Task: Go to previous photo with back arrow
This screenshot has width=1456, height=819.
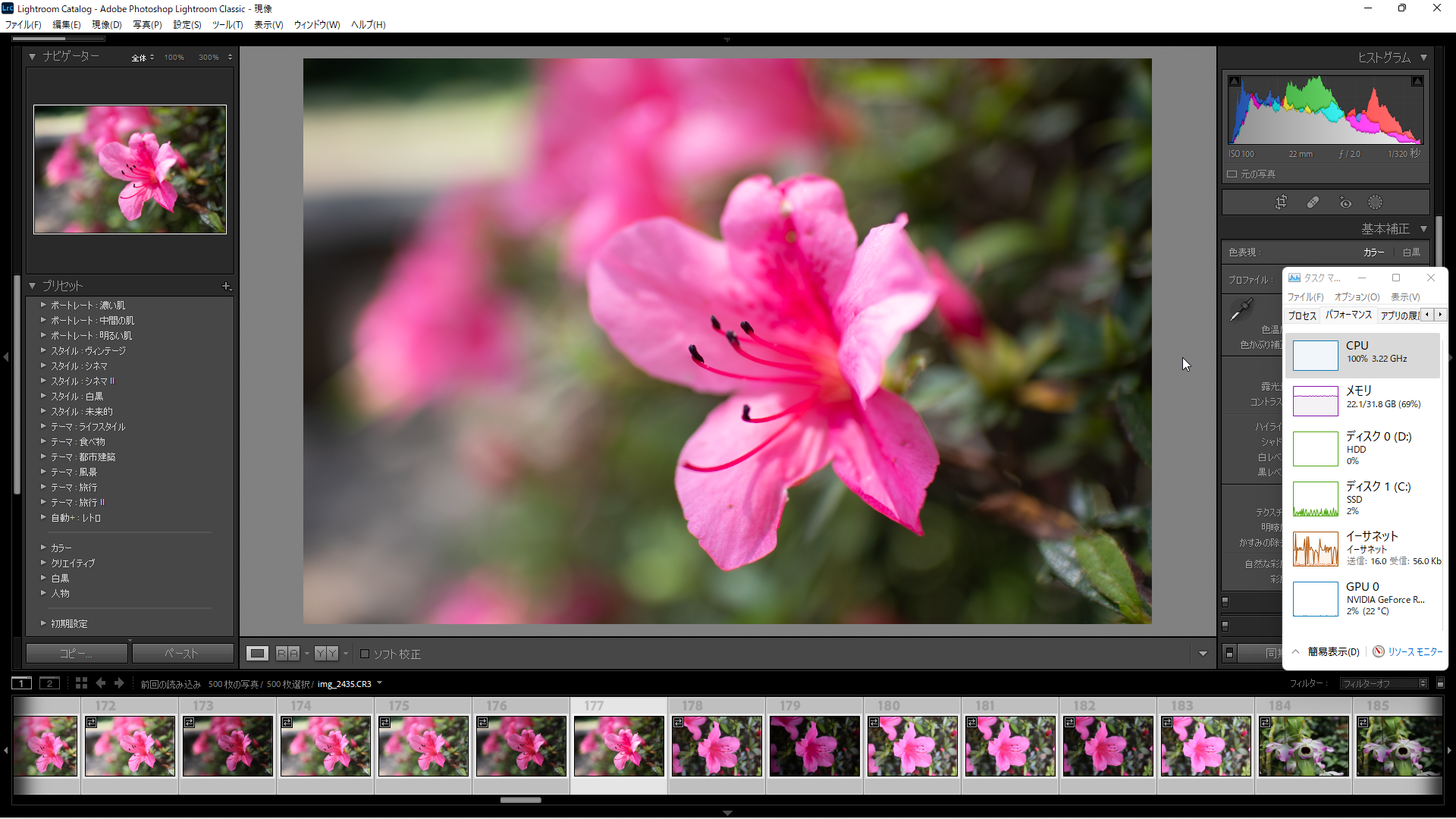Action: coord(100,683)
